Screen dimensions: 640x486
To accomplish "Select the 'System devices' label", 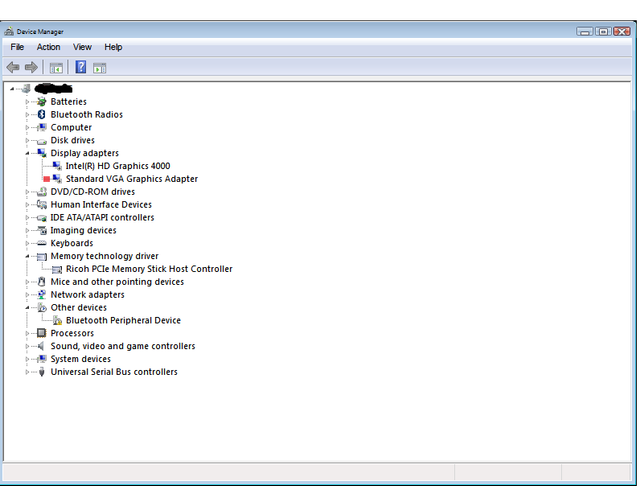I will (80, 359).
